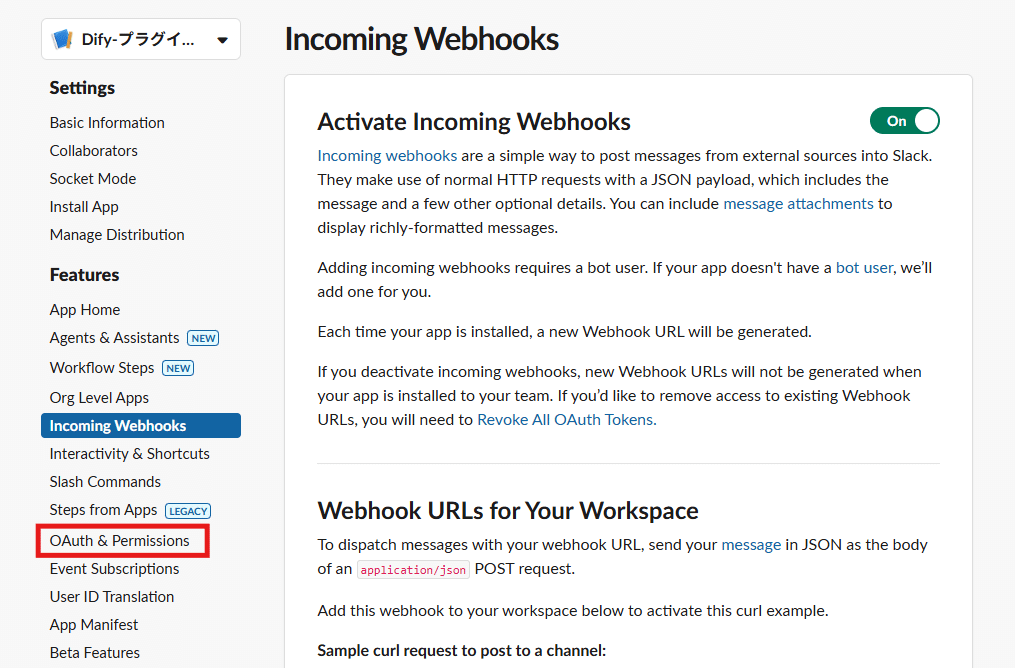Click Revoke All OAuth Tokens link
1015x668 pixels.
tap(566, 420)
